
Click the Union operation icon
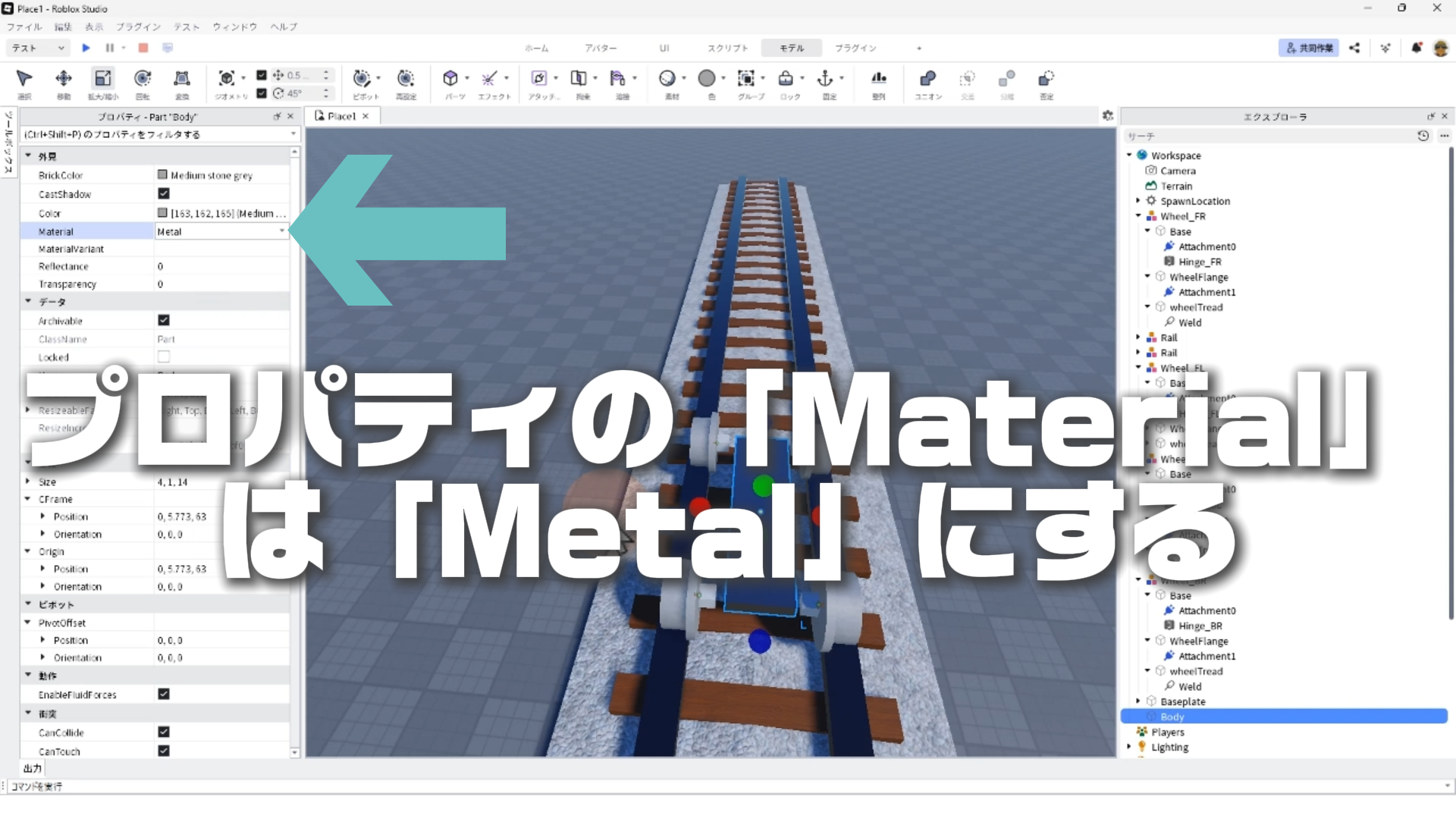[x=927, y=79]
